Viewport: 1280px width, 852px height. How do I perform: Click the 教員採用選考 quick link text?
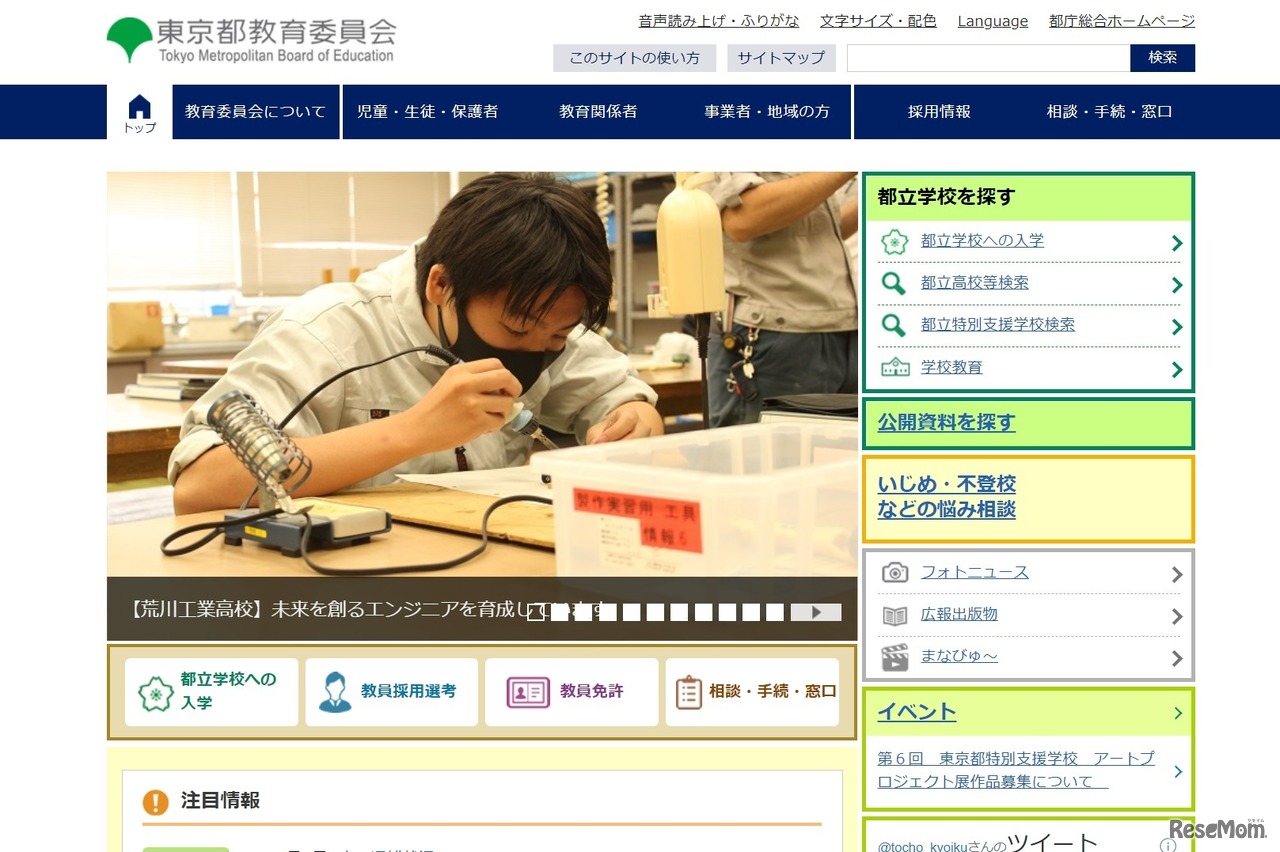409,691
